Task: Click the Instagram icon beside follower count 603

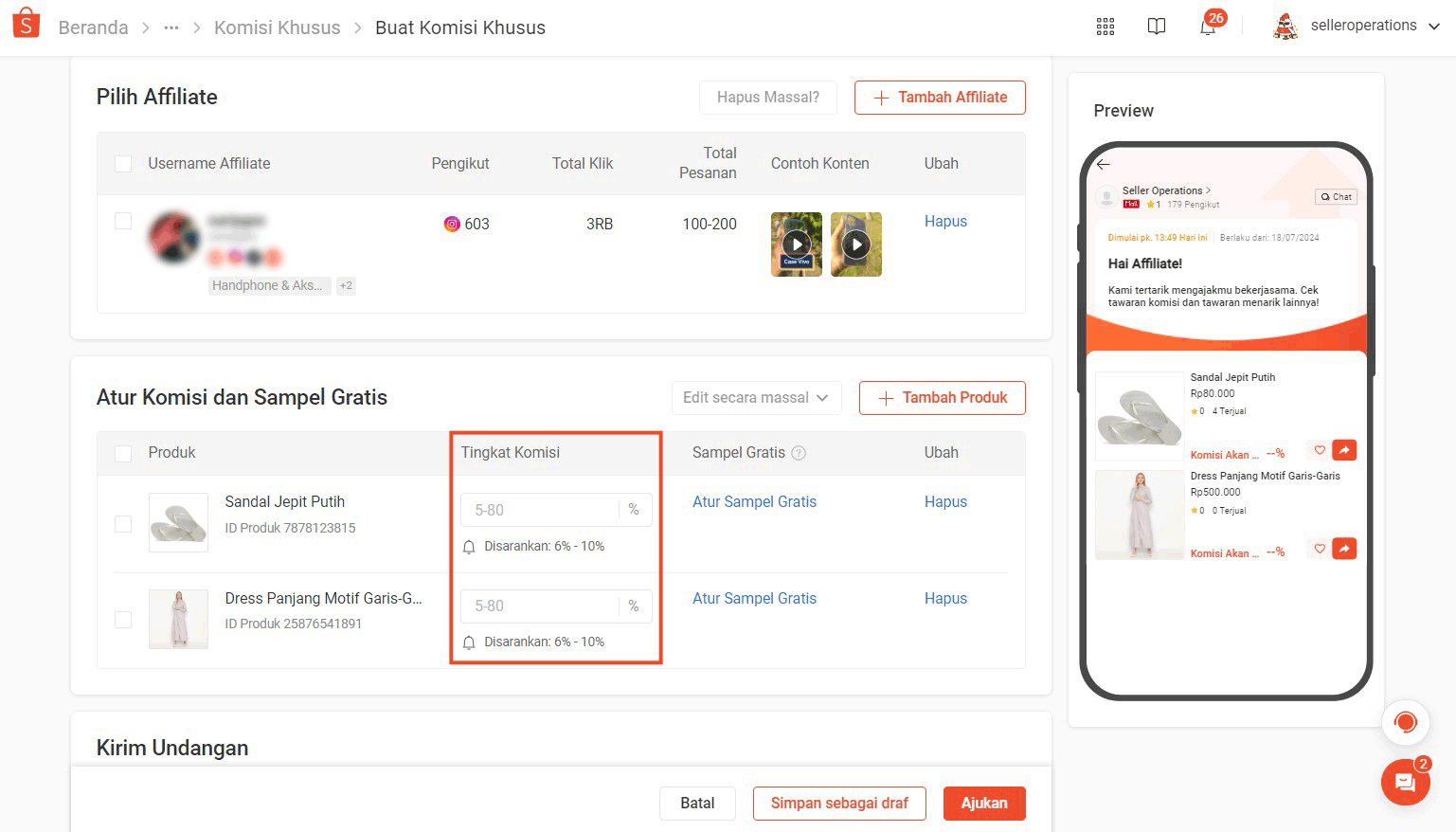Action: [x=454, y=224]
